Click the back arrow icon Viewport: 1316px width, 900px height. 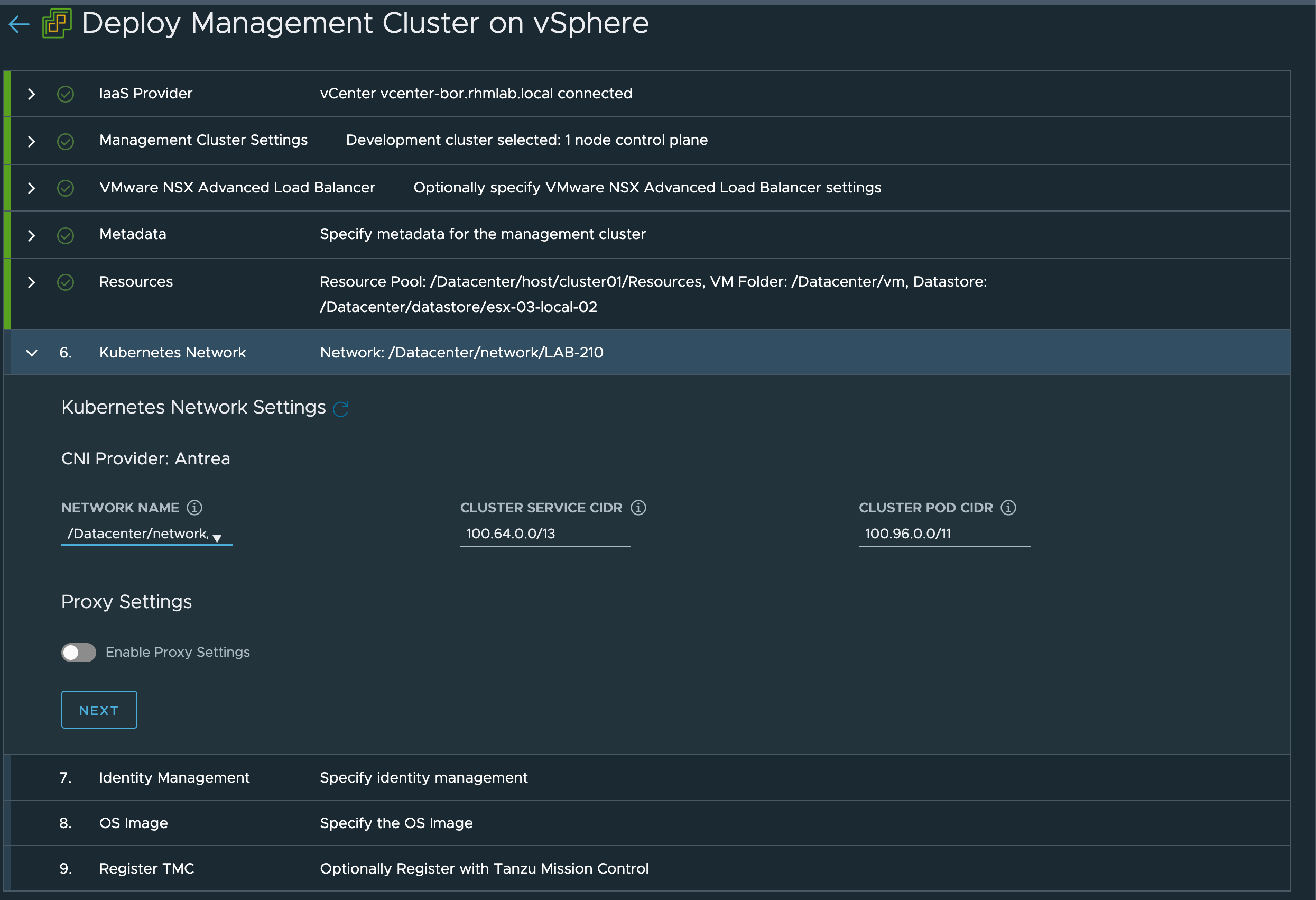(x=18, y=24)
